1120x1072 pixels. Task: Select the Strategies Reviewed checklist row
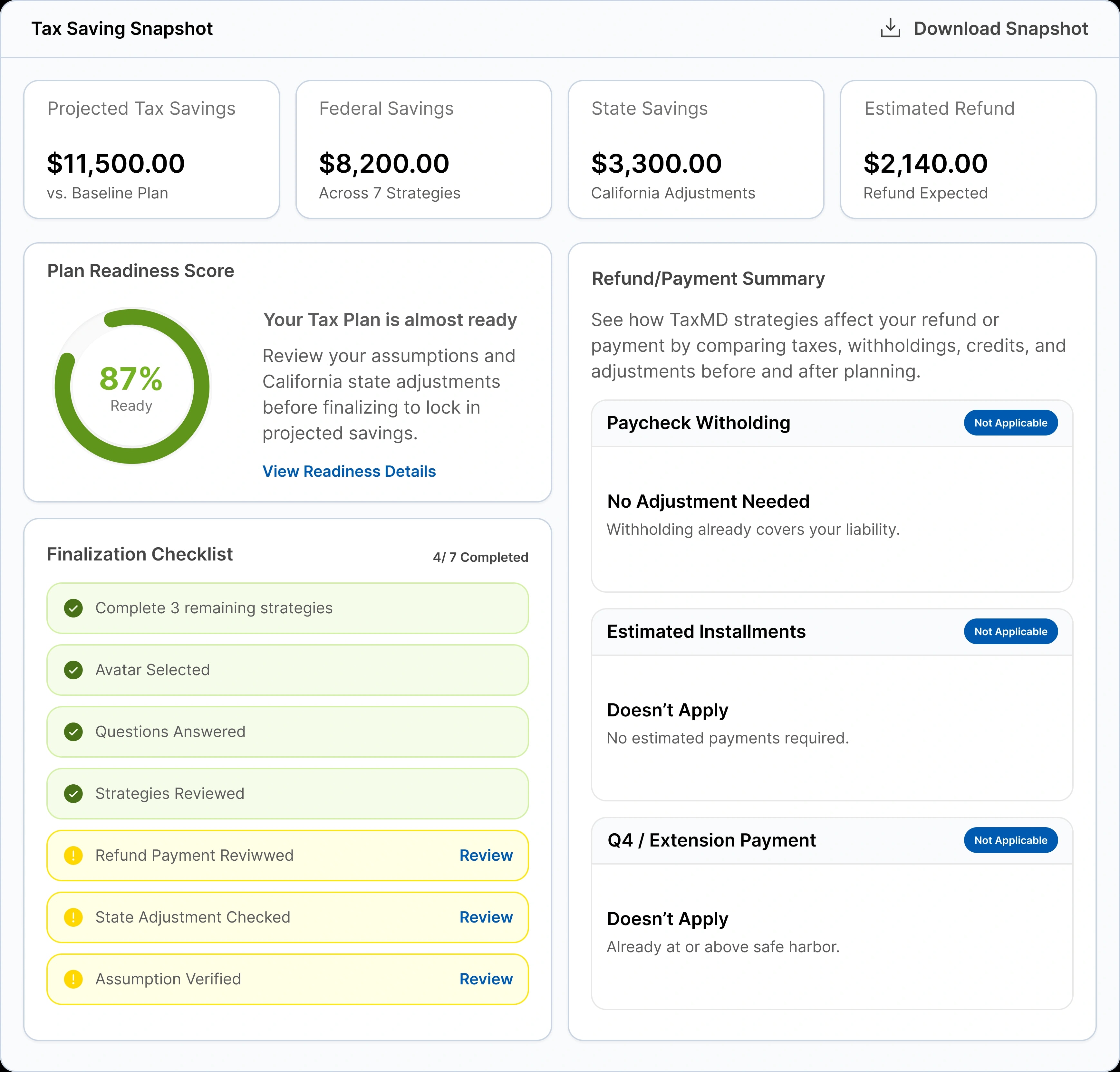(x=287, y=793)
